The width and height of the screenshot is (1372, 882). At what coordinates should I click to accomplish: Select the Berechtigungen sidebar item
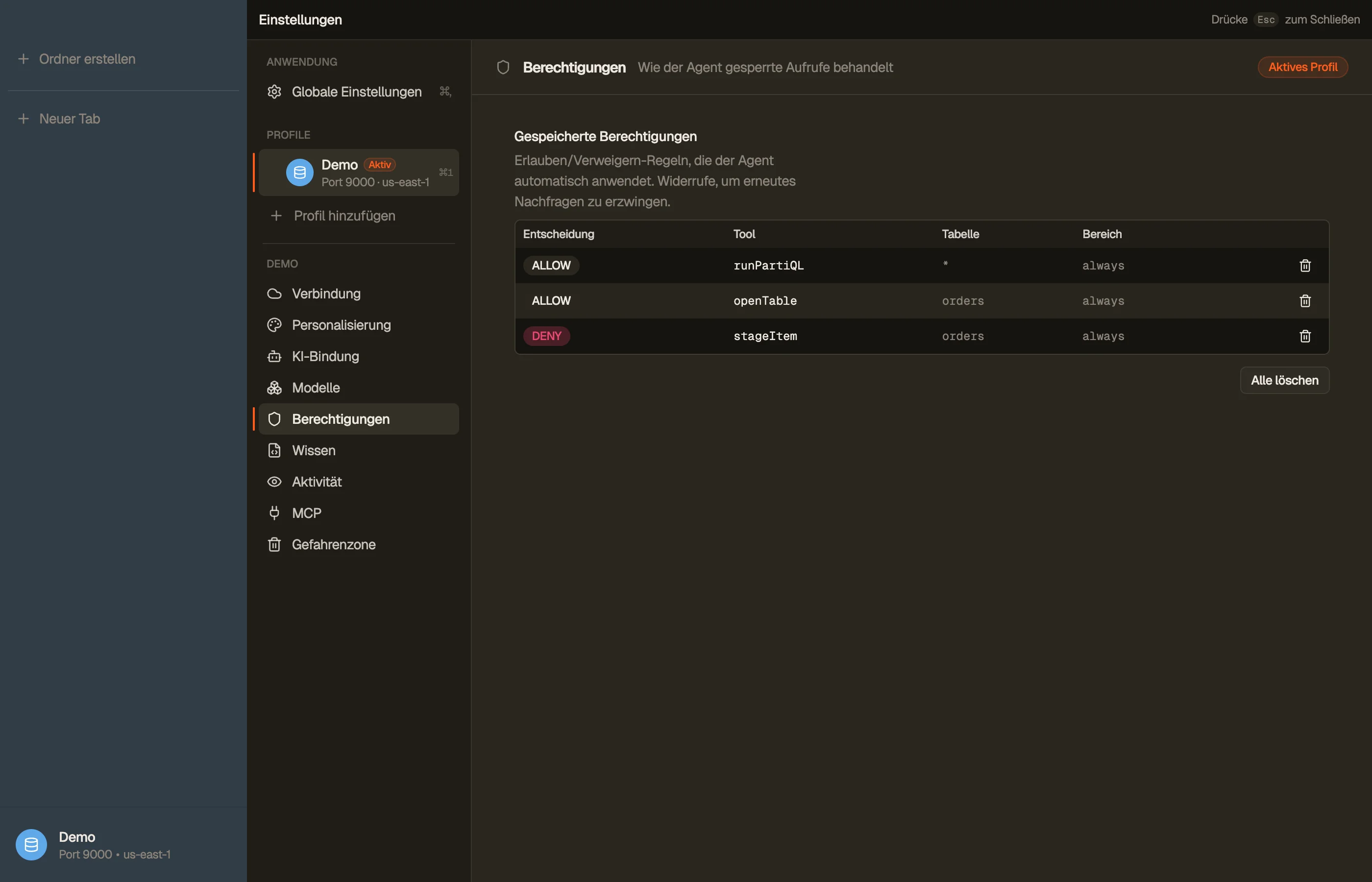click(x=359, y=419)
